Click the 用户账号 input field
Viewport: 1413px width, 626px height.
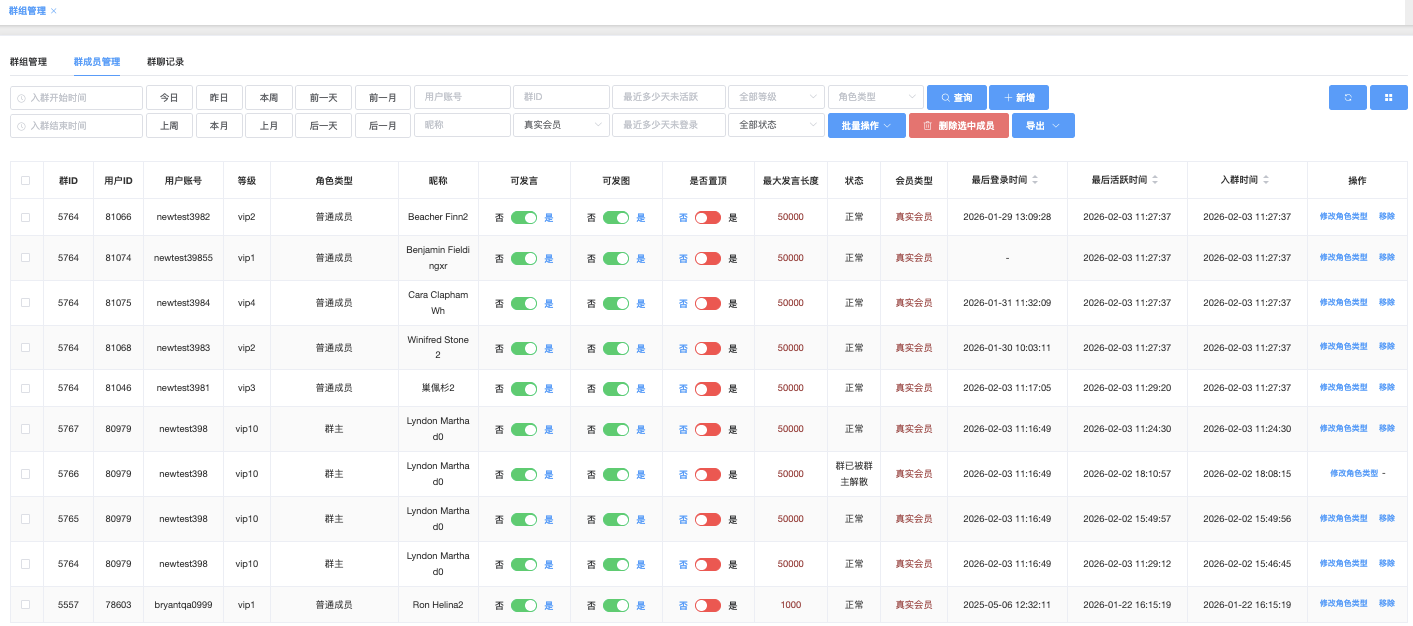click(x=462, y=97)
